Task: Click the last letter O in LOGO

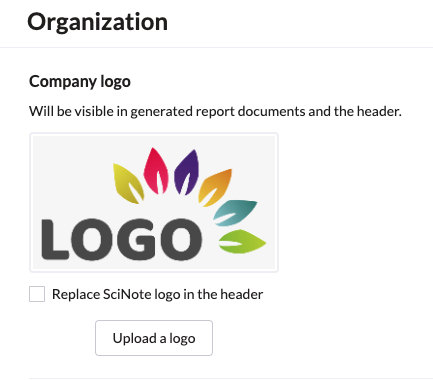Action: pyautogui.click(x=180, y=239)
